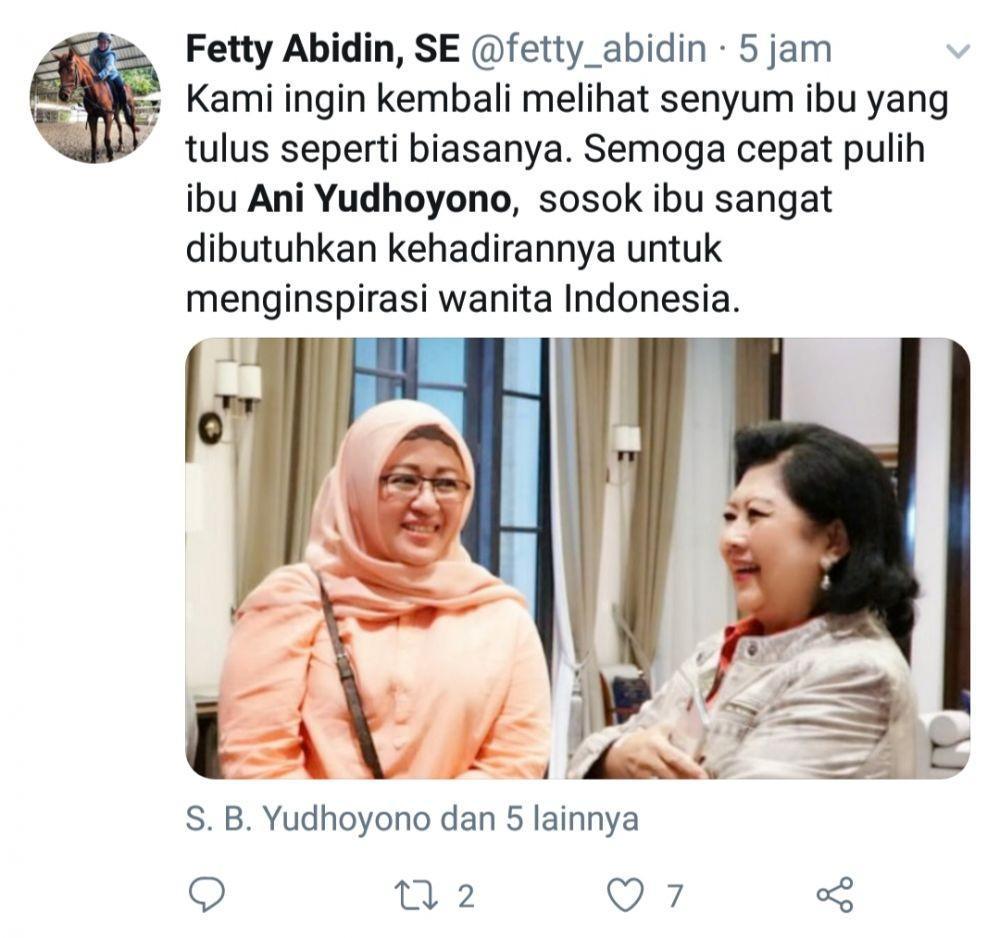The image size is (1000, 938).
Task: View the attached photo of two women
Action: pos(578,558)
